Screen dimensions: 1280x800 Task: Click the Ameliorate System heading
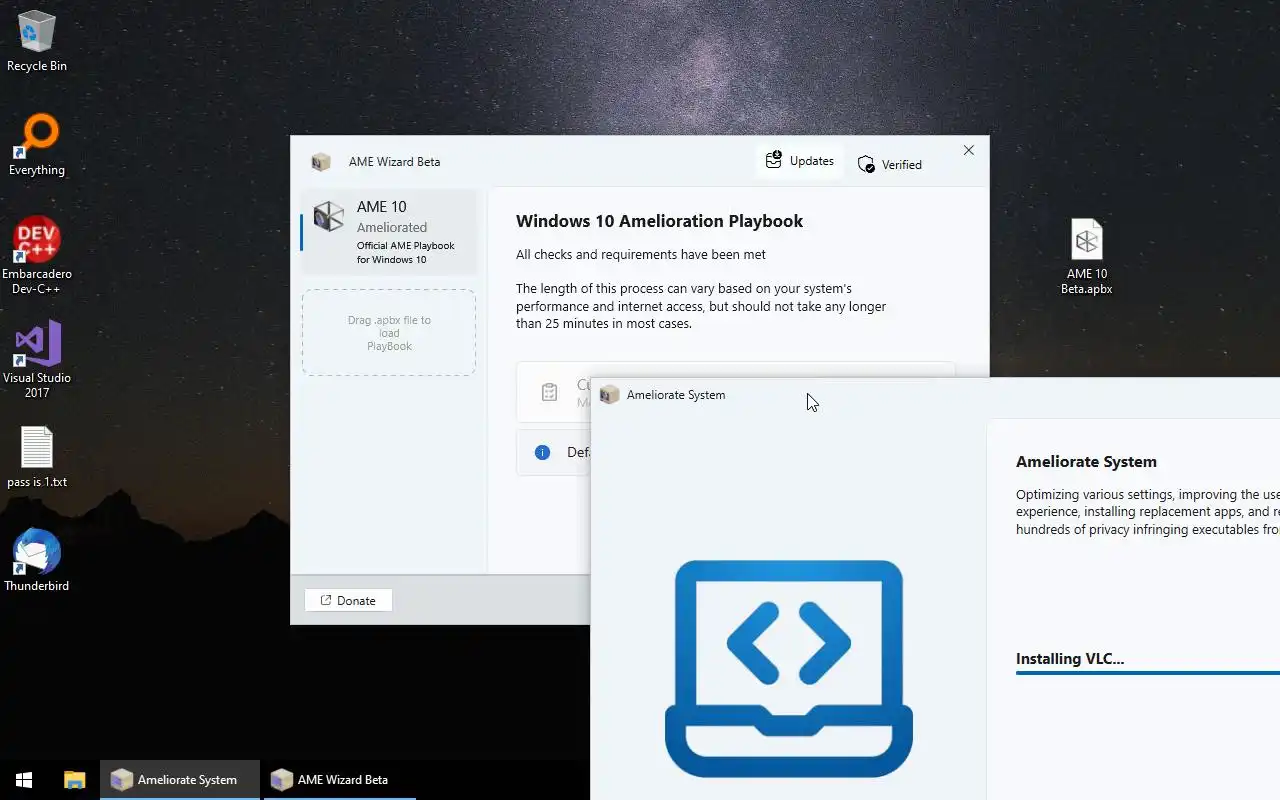pyautogui.click(x=1086, y=462)
